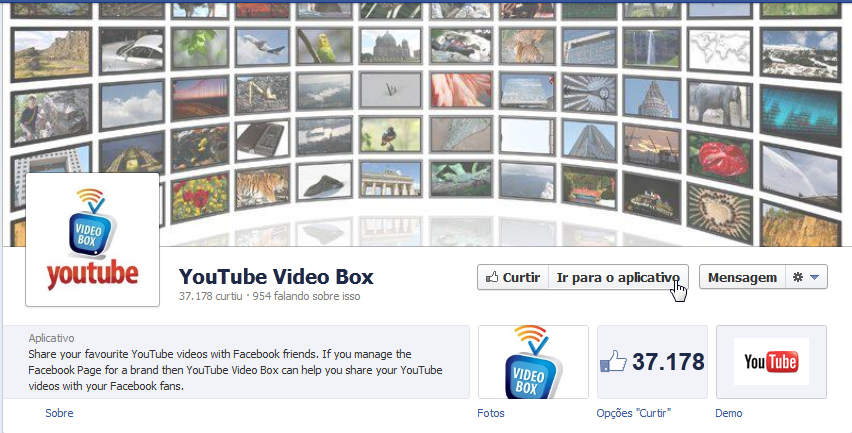Click the Curtir like button
Image resolution: width=852 pixels, height=433 pixels.
(x=512, y=277)
